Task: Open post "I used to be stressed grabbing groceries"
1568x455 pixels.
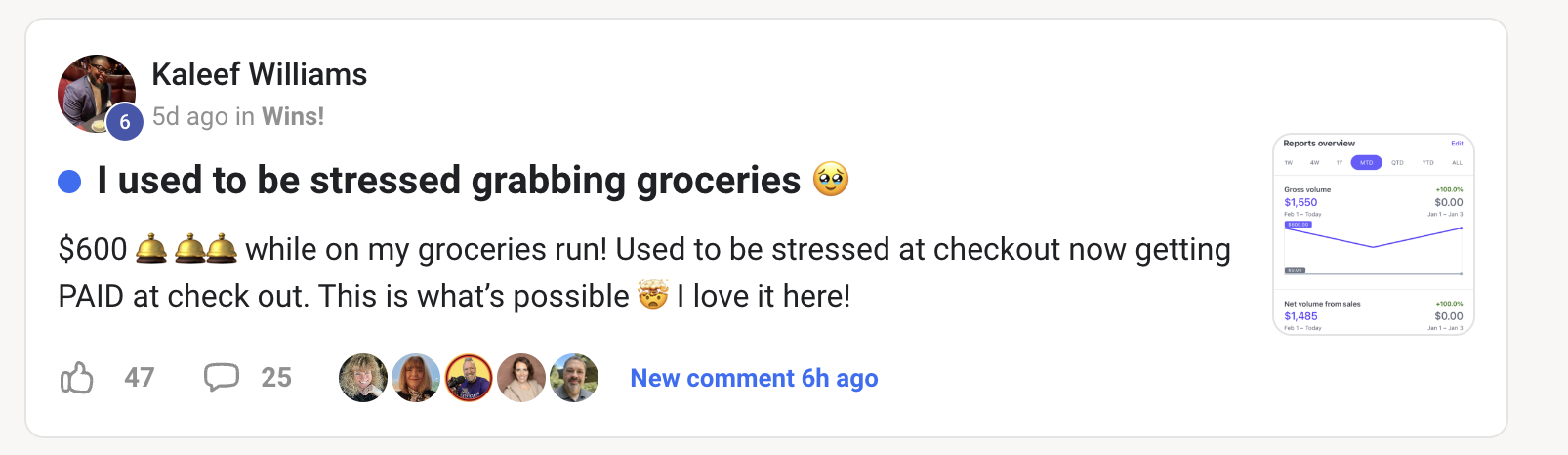Action: 449,181
